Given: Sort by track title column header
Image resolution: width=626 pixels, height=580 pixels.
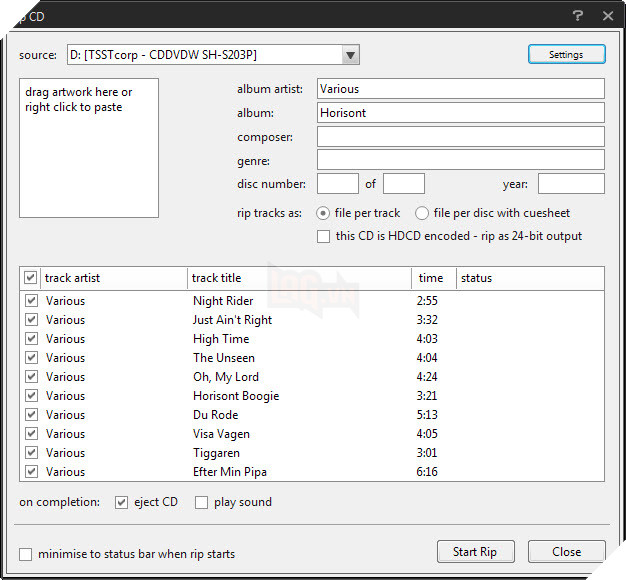Looking at the screenshot, I should [298, 278].
